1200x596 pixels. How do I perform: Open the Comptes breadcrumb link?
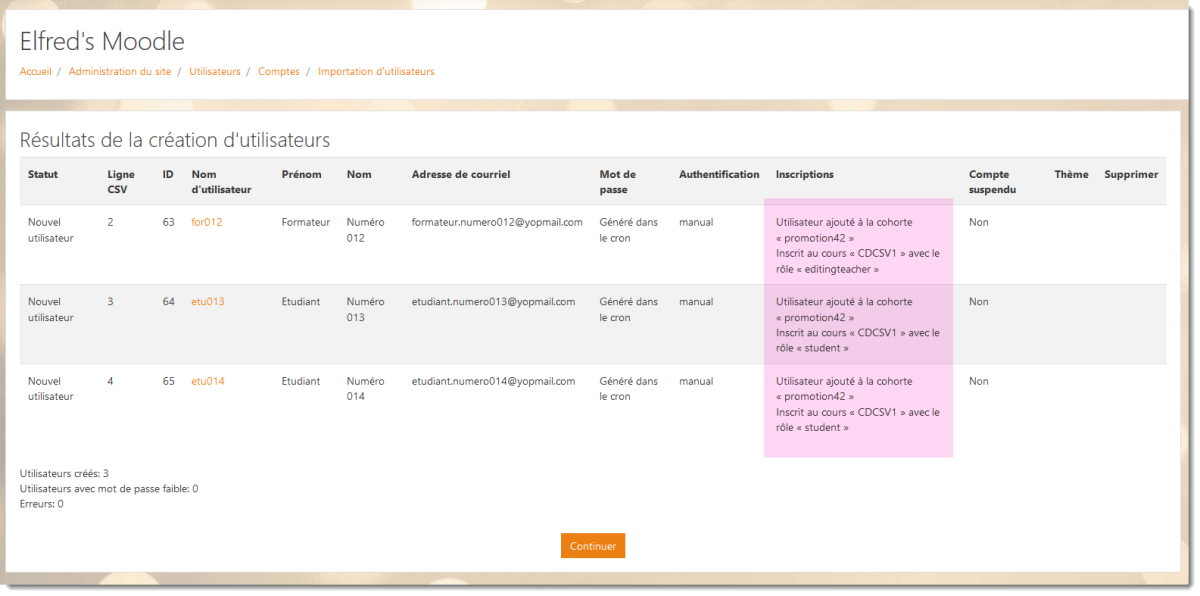point(279,72)
